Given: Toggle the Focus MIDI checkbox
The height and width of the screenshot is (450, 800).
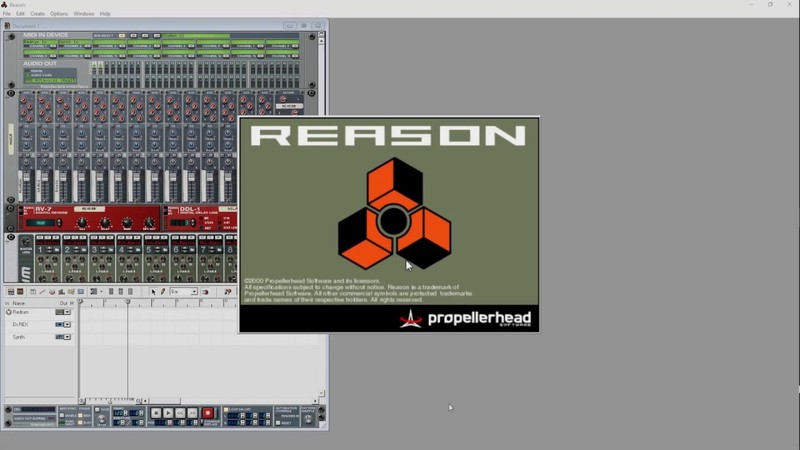Looking at the screenshot, I should pos(80,415).
